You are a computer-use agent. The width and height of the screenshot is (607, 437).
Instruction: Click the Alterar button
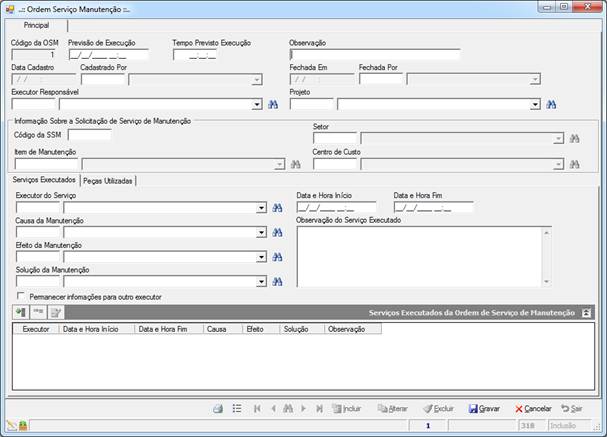(x=393, y=409)
